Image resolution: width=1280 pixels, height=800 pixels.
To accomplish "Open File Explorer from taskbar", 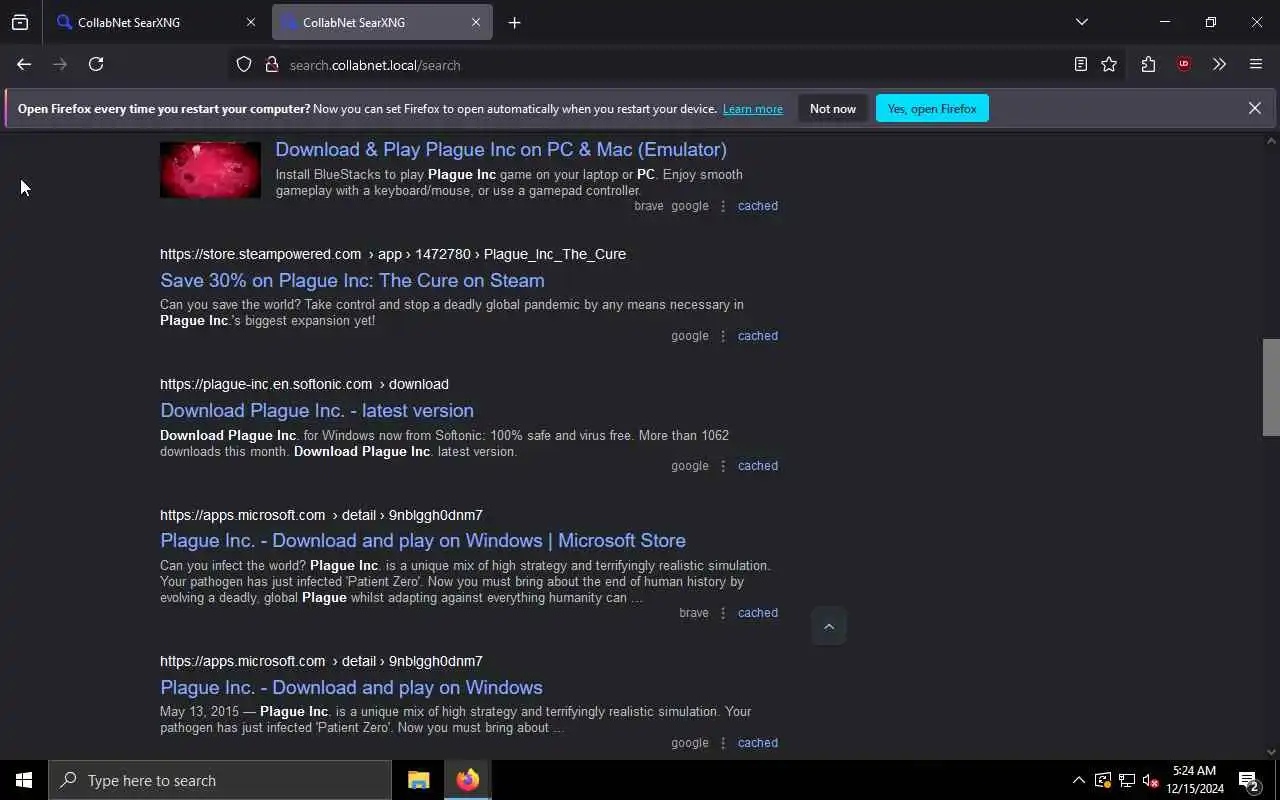I will [419, 780].
